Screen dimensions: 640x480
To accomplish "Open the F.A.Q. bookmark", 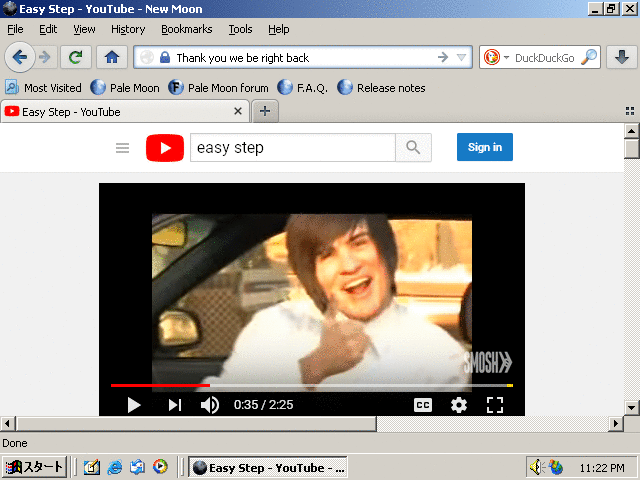I will point(302,88).
